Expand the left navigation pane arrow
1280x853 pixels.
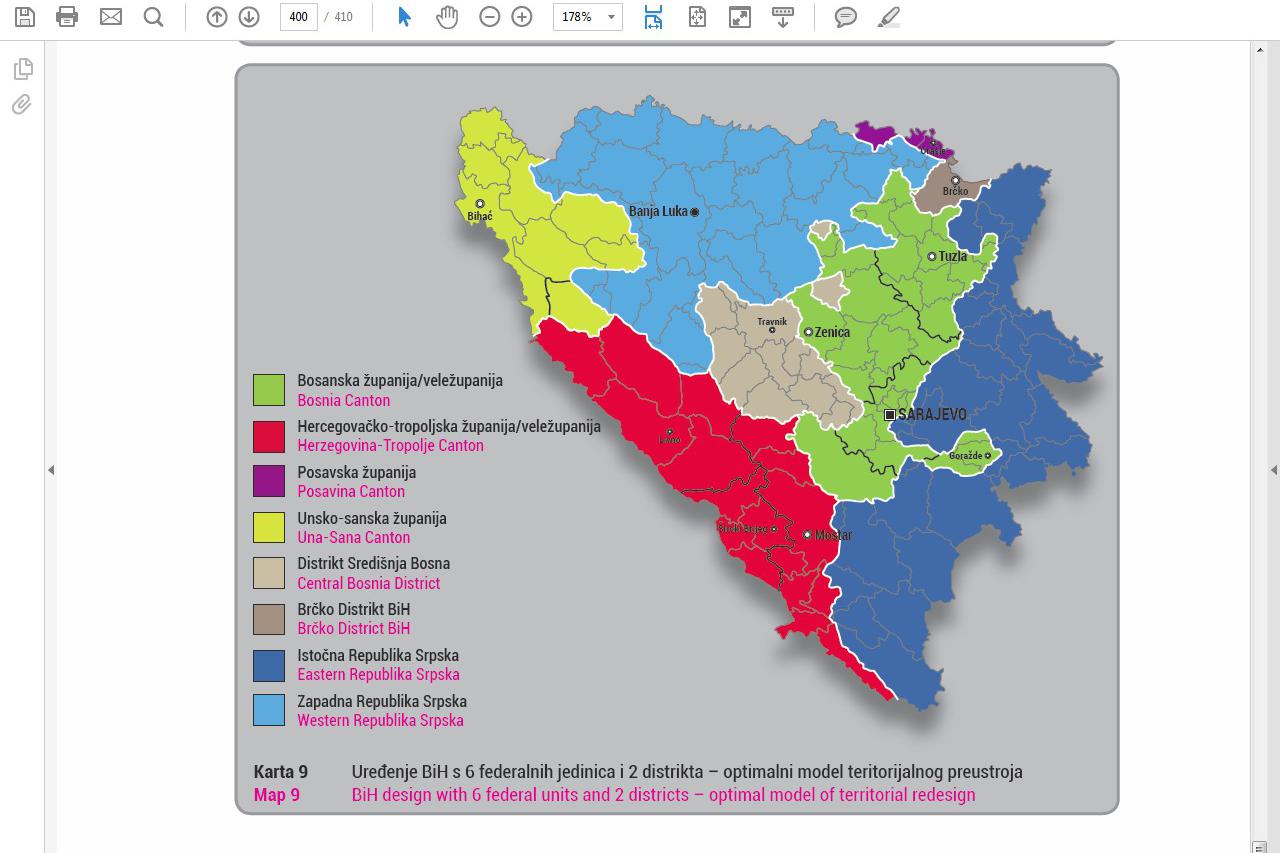51,470
